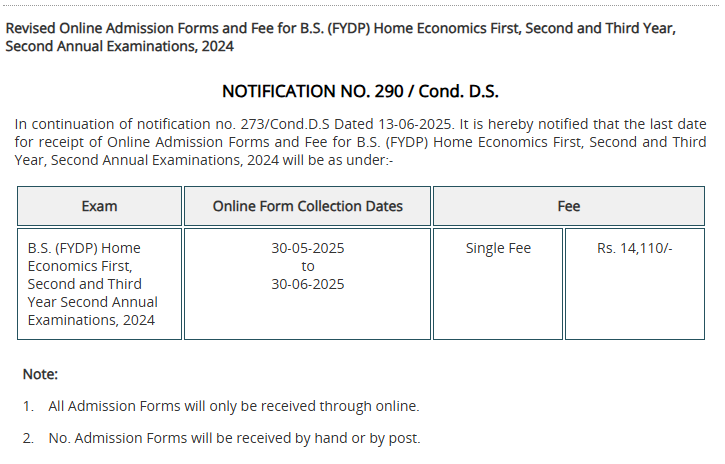Screen dimensions: 725x464
Task: Click 'Second Annual Examinations, 2024' in the heading
Action: point(120,46)
